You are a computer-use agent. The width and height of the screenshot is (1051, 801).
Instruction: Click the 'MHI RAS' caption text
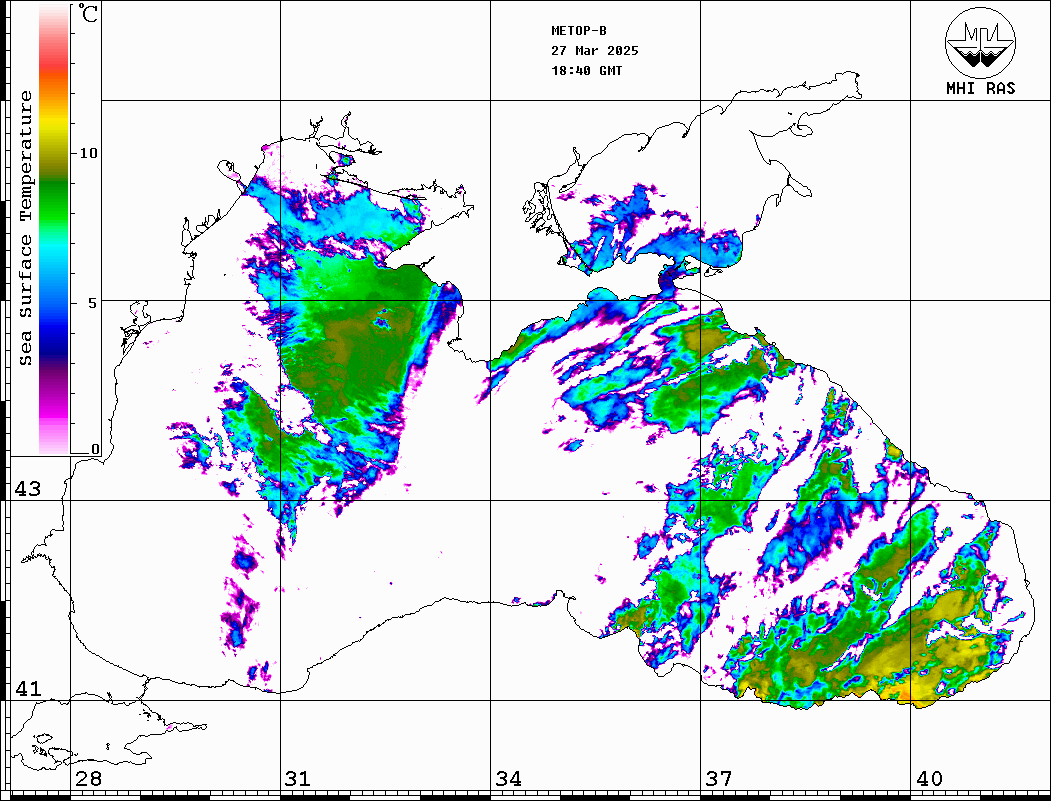(981, 88)
